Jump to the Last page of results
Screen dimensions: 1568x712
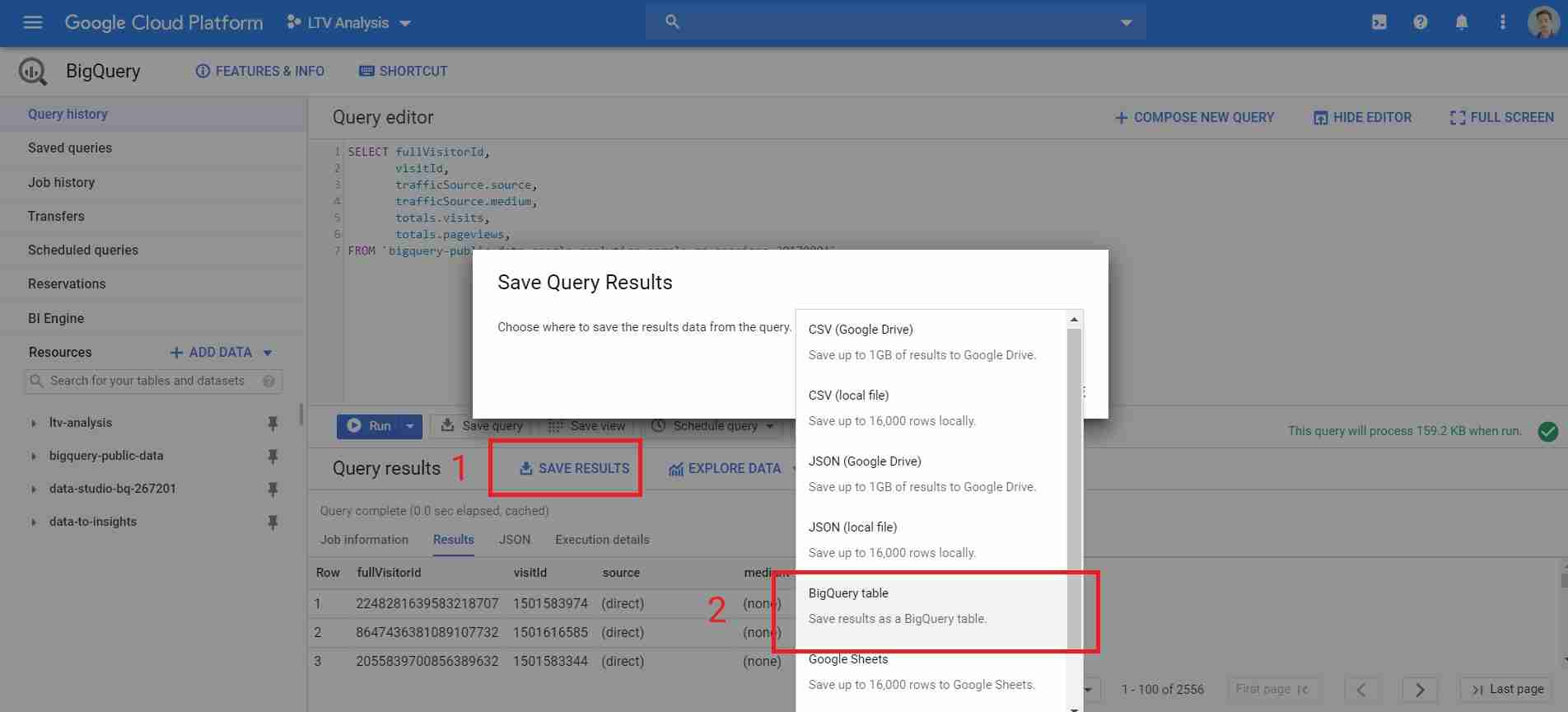coord(1507,689)
